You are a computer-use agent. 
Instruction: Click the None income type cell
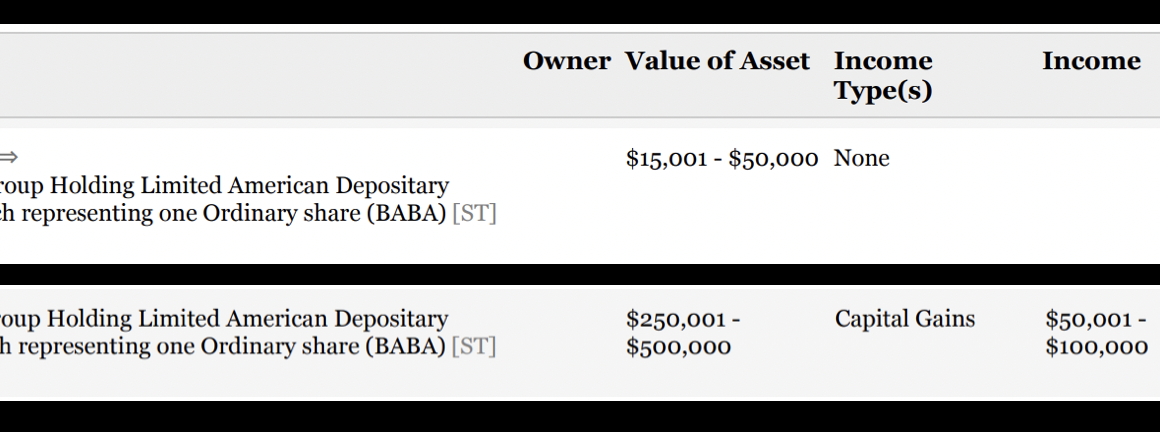(862, 159)
